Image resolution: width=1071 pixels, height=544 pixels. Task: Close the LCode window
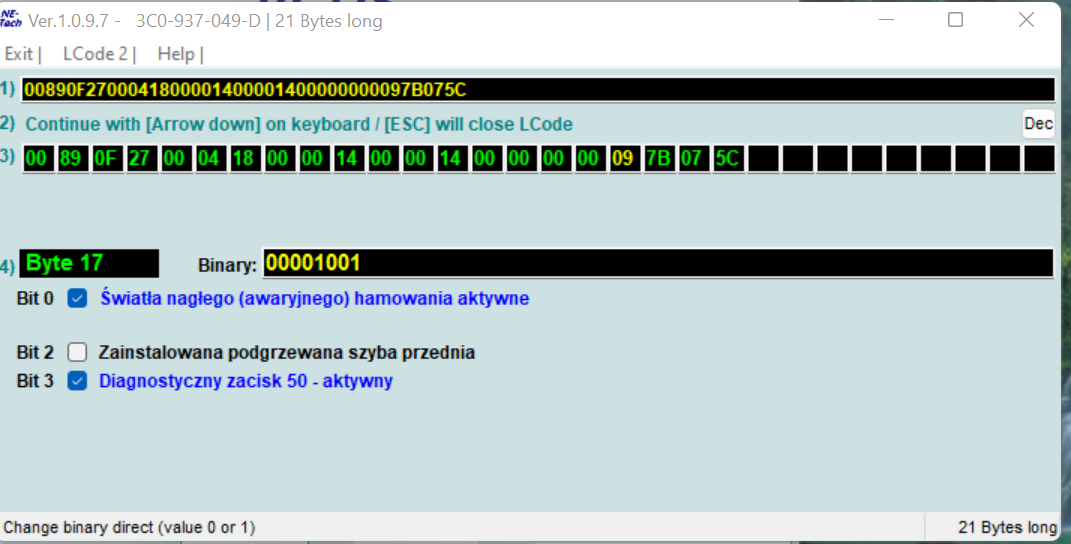(x=1026, y=20)
